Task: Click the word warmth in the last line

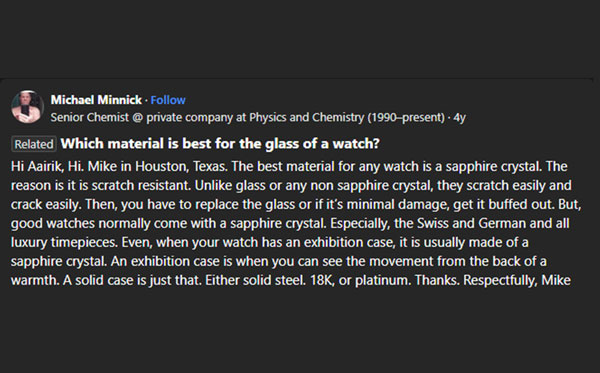Action: click(x=34, y=280)
